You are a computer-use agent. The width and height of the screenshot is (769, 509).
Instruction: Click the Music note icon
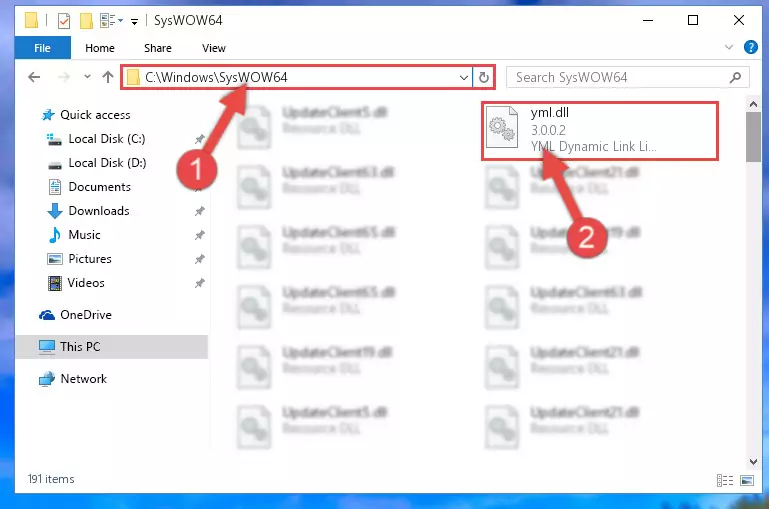click(55, 235)
